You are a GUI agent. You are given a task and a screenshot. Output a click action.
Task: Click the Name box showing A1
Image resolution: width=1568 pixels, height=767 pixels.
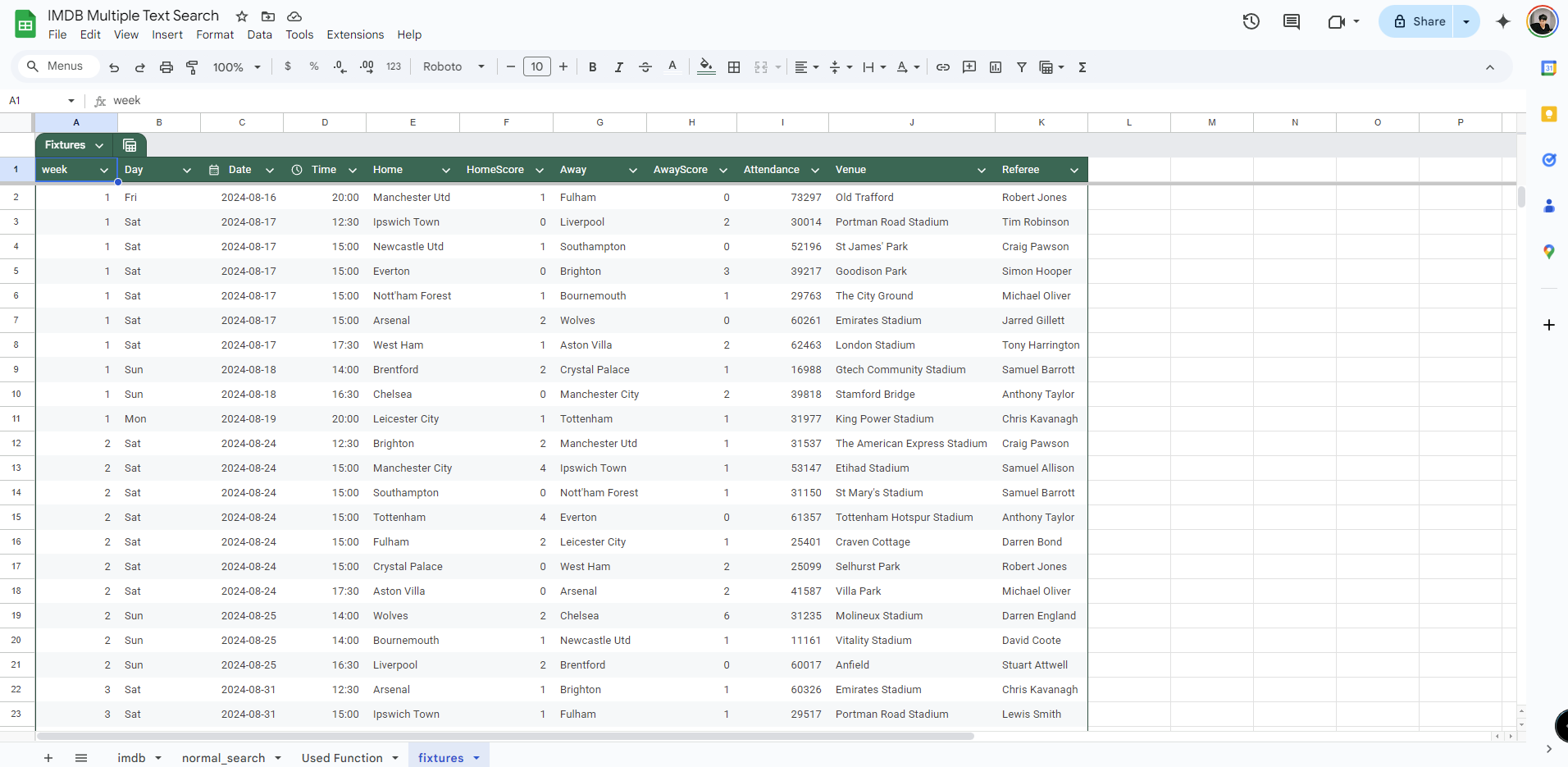(x=41, y=100)
